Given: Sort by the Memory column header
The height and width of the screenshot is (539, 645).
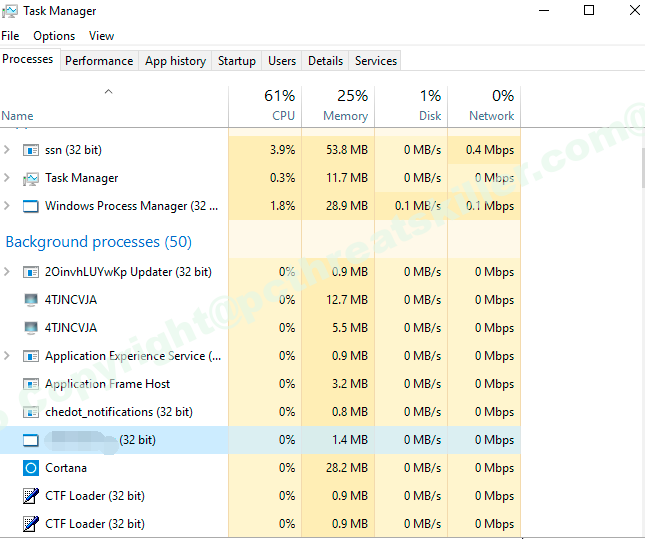Looking at the screenshot, I should (x=338, y=107).
